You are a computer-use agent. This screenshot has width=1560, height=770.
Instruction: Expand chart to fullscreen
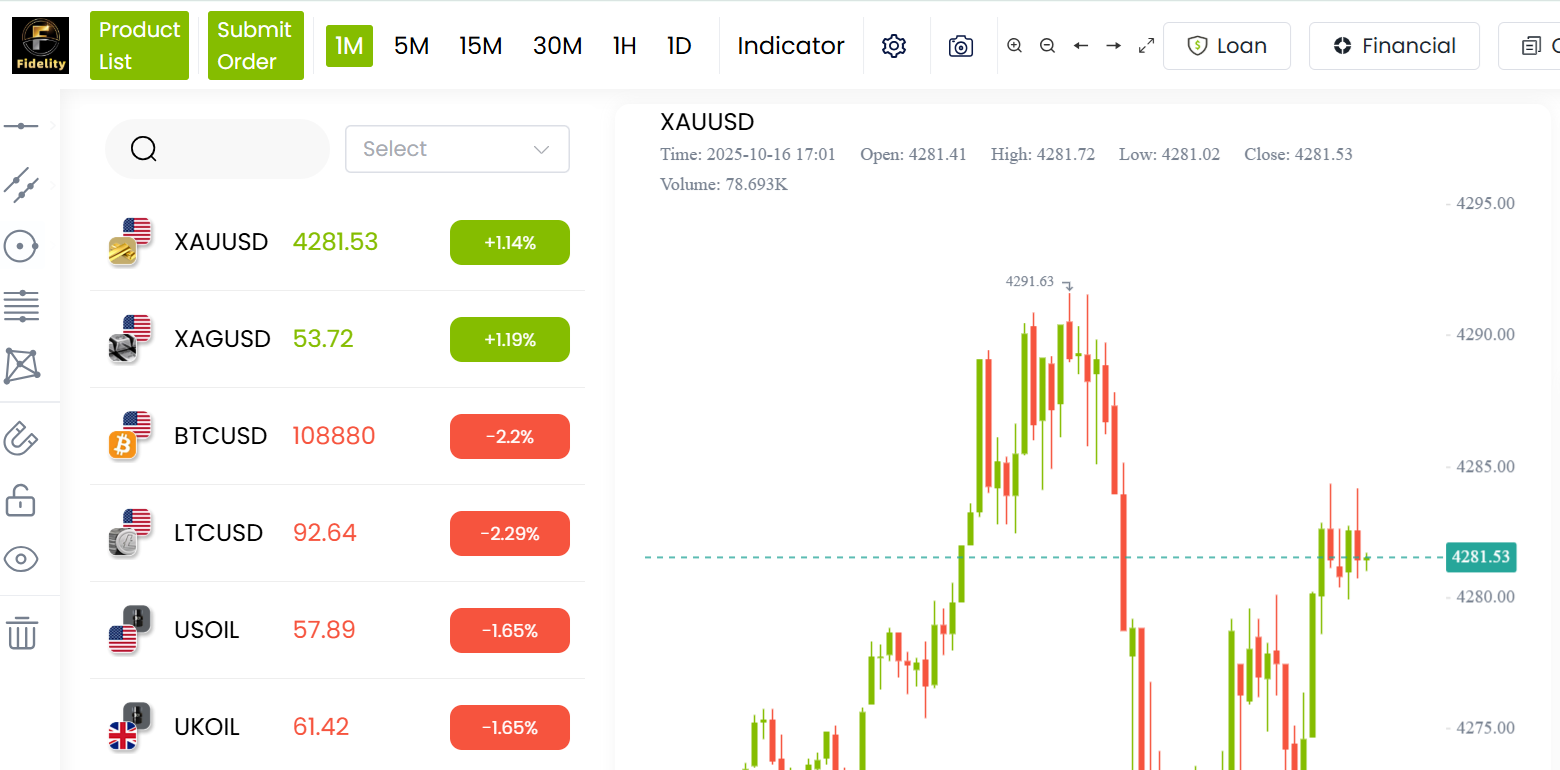(x=1147, y=46)
